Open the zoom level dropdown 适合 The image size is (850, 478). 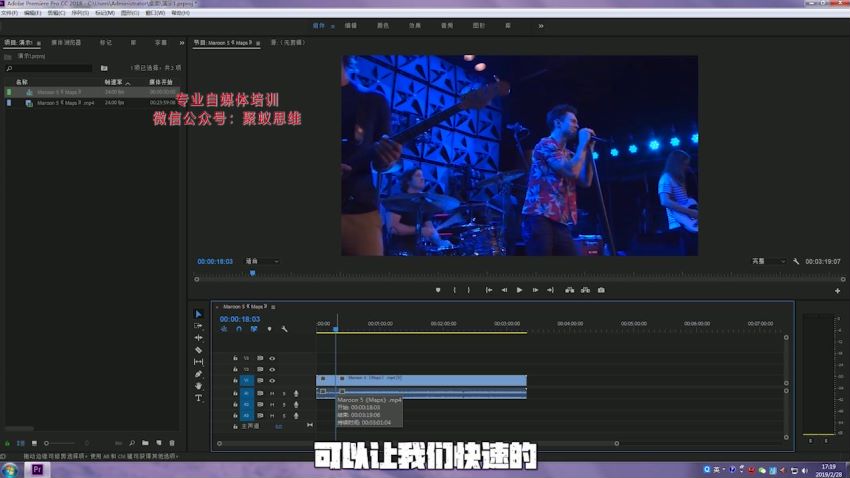(x=262, y=261)
